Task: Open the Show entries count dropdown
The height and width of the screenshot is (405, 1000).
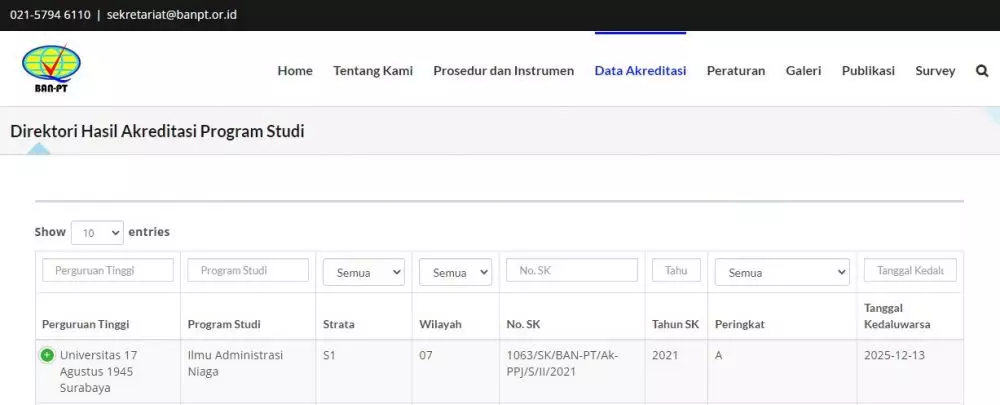Action: [97, 232]
